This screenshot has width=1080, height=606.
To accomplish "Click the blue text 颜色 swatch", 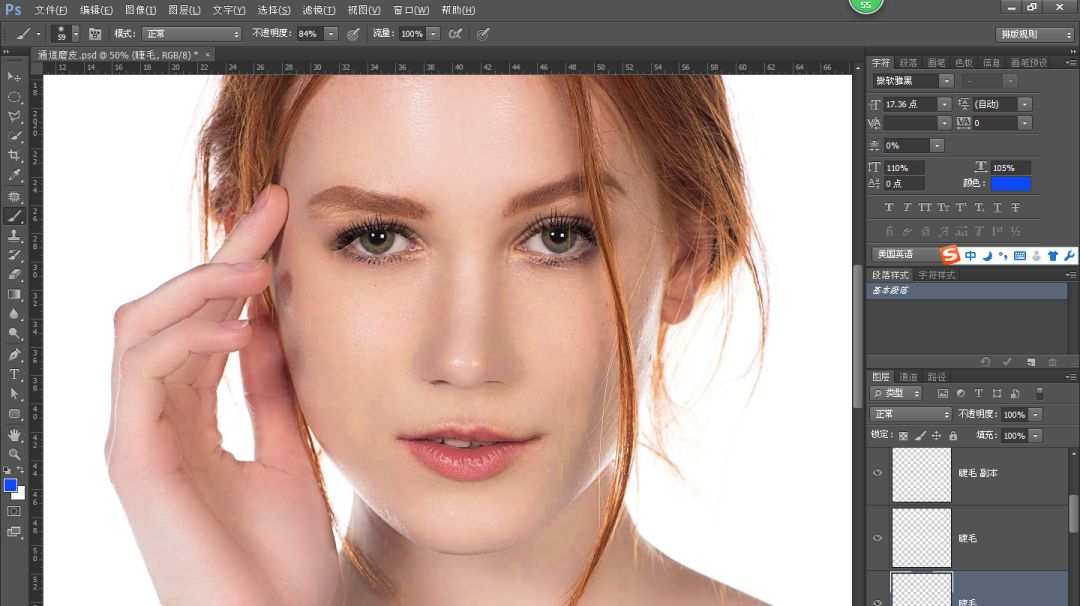I will click(1010, 183).
